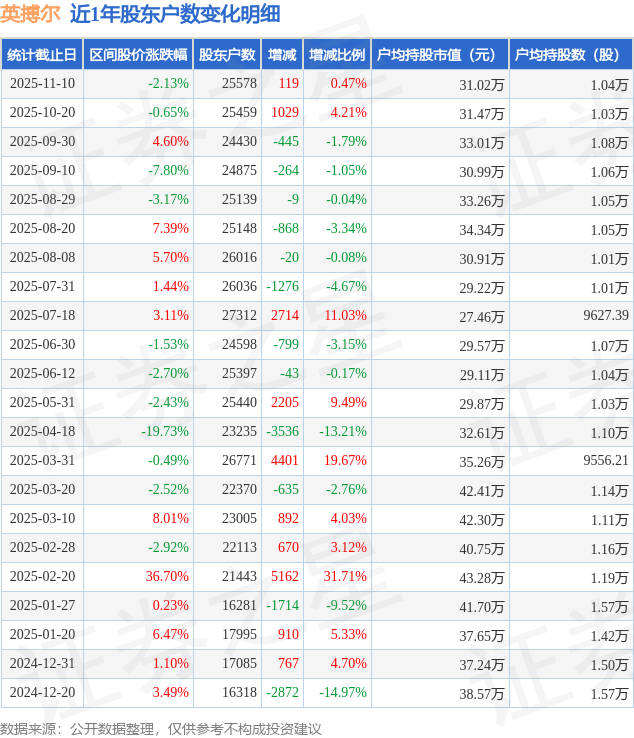Select the 区间股价涨跌幅 column header

tap(137, 55)
